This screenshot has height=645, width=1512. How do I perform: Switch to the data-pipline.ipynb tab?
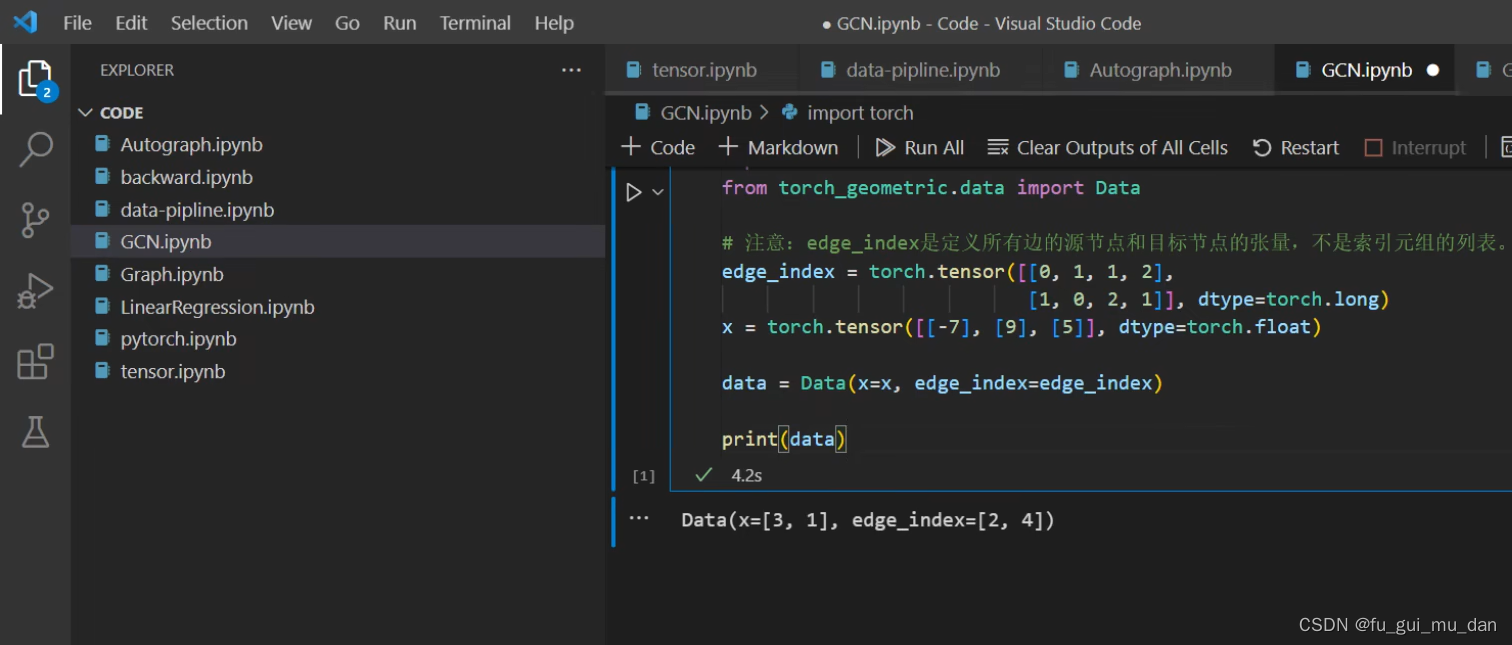click(920, 70)
